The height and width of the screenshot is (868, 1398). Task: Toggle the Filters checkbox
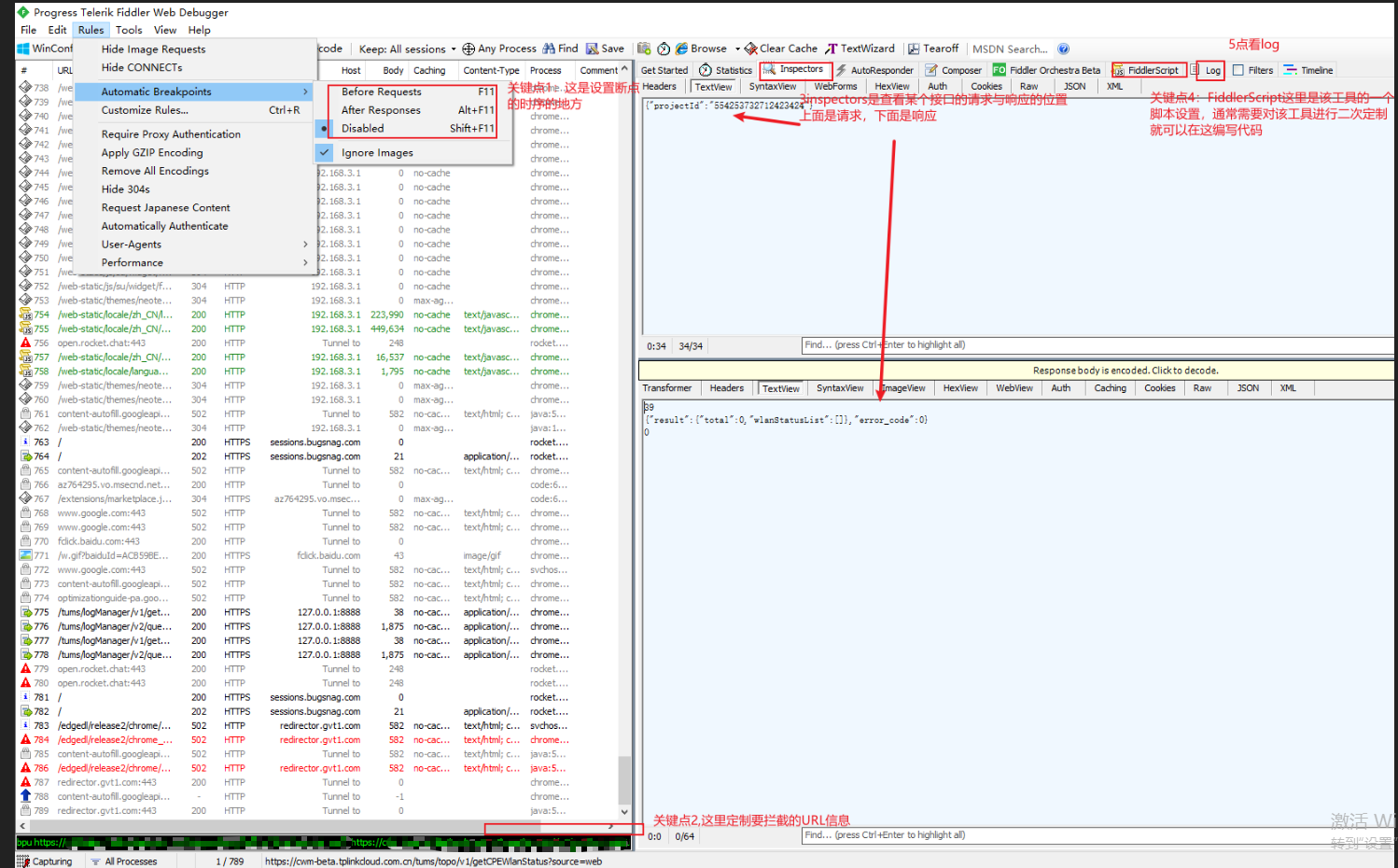[x=1238, y=70]
